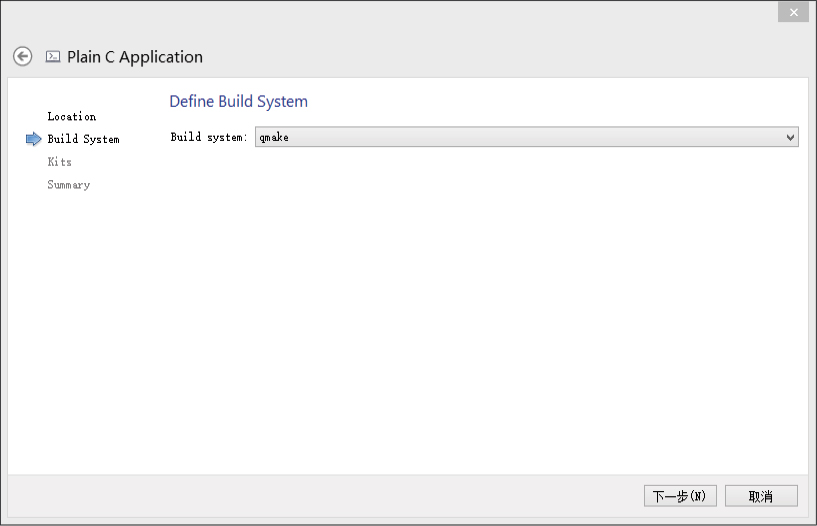Click the blue arrow marker beside Build System
The width and height of the screenshot is (817, 526).
pos(34,139)
